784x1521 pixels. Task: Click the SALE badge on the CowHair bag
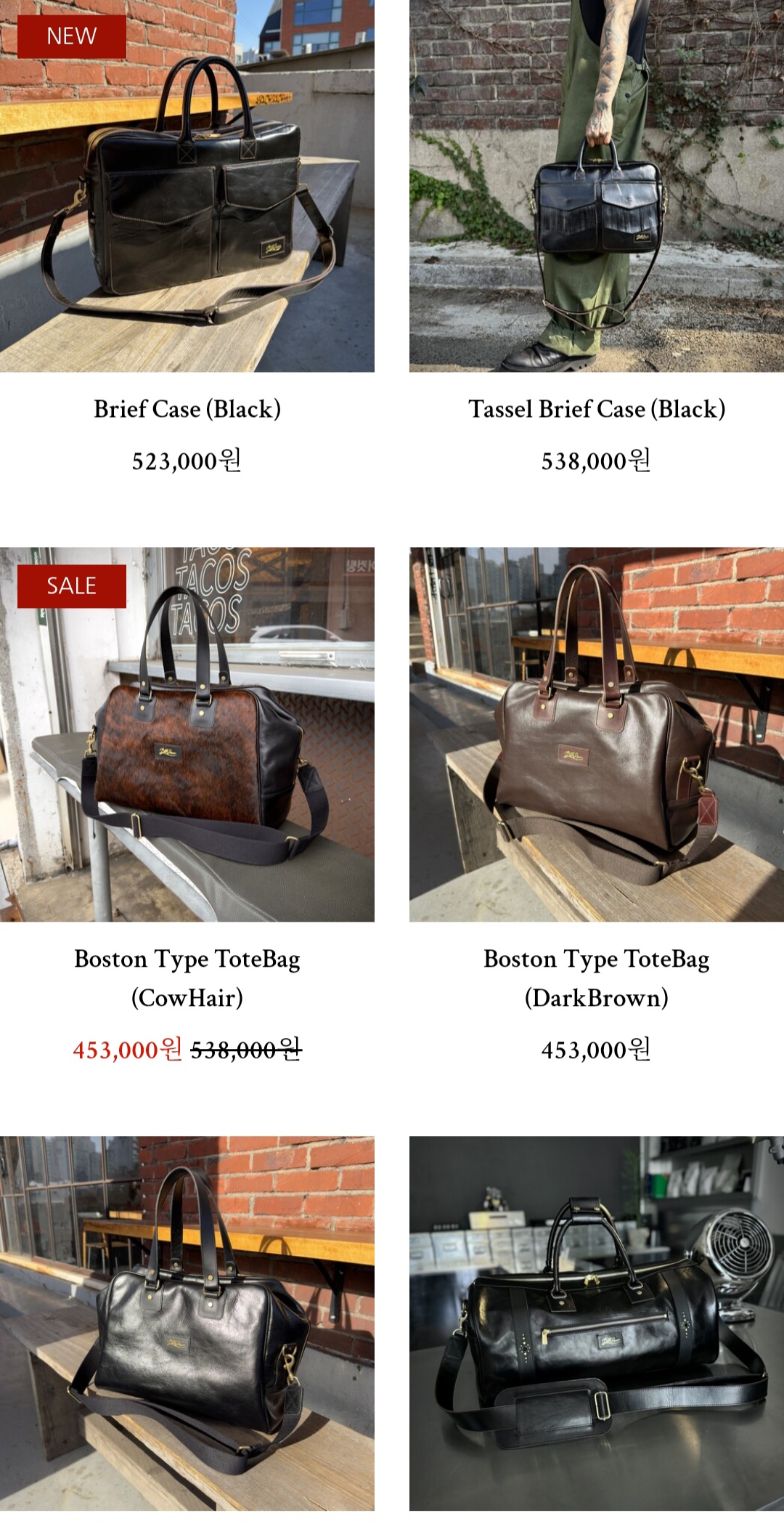(x=72, y=585)
